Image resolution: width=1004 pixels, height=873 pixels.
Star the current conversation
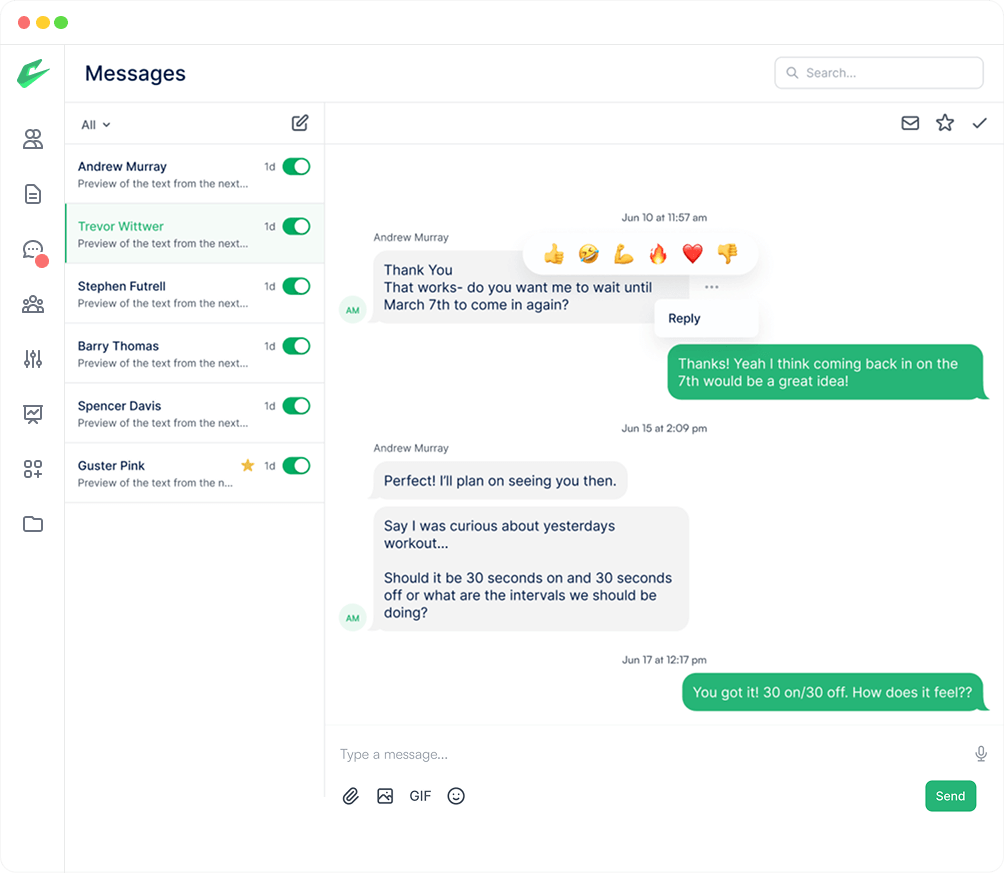pyautogui.click(x=945, y=123)
